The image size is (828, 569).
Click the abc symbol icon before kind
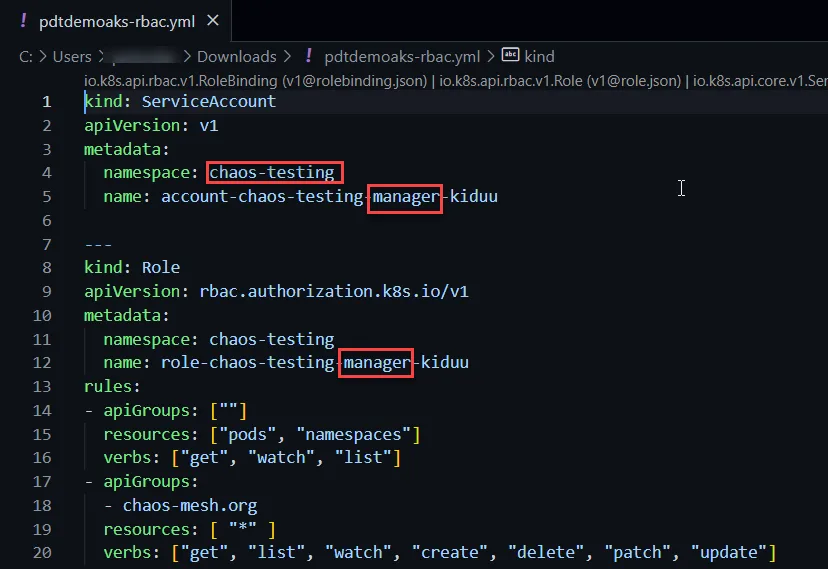pyautogui.click(x=510, y=54)
